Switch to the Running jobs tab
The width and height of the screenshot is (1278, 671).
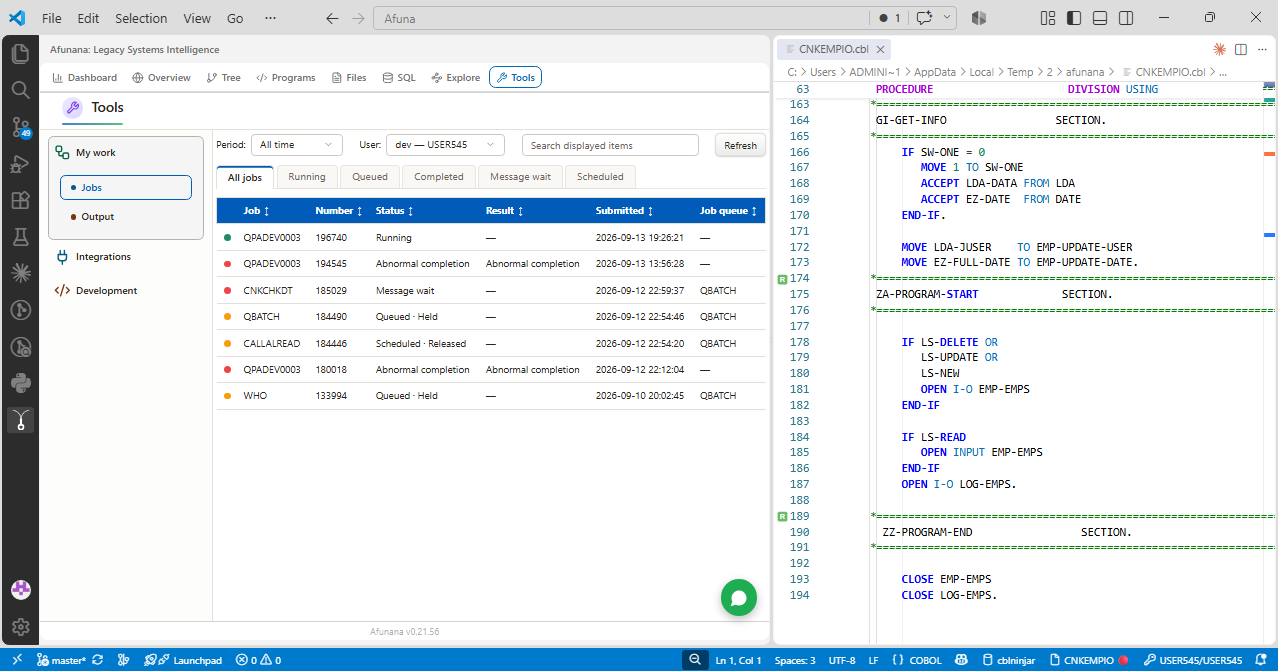(307, 177)
